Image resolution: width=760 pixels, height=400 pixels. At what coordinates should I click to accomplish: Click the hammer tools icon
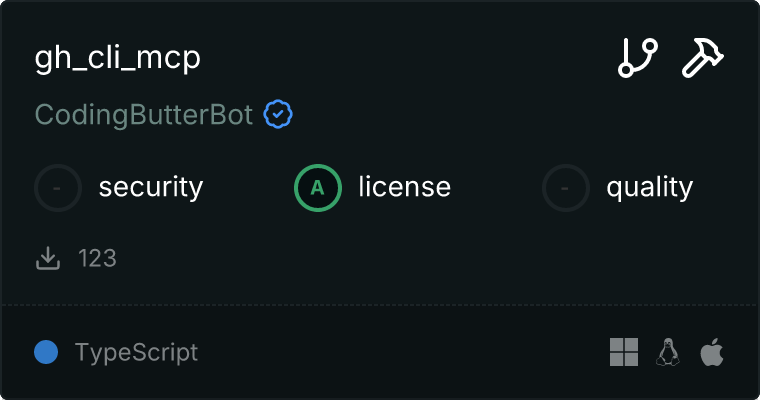tap(703, 58)
